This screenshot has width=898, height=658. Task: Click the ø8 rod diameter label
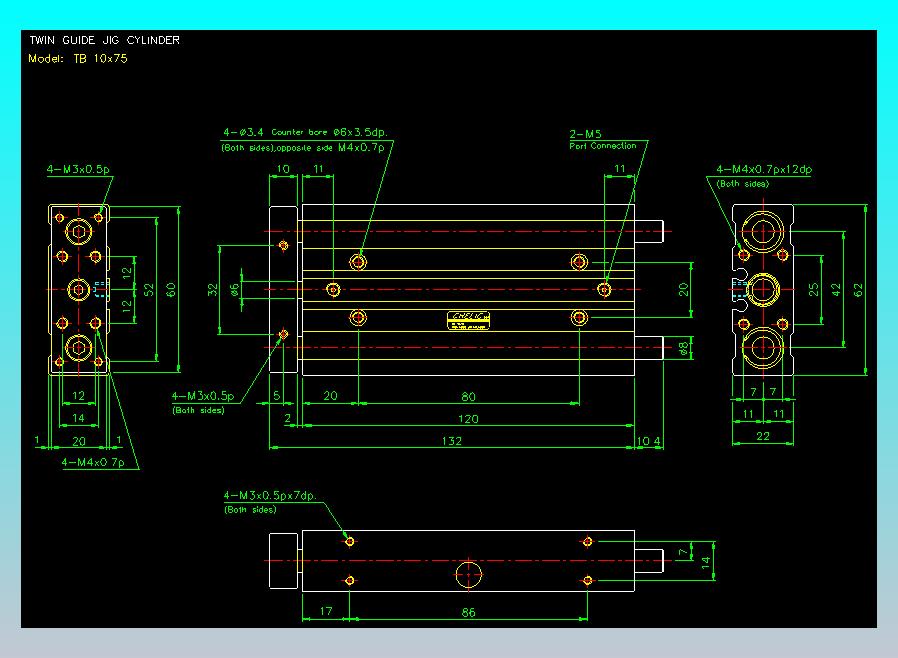684,347
